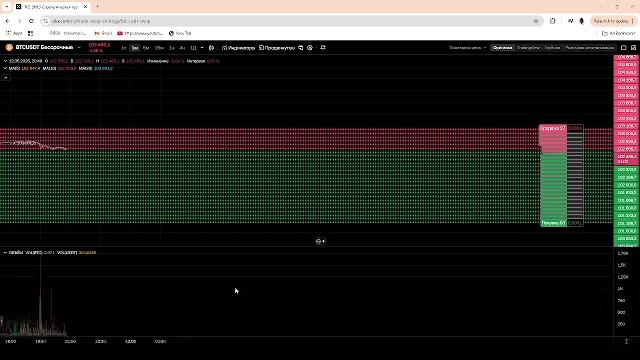Close the active browser tab
Screen dimensions: 640x360
point(85,7)
